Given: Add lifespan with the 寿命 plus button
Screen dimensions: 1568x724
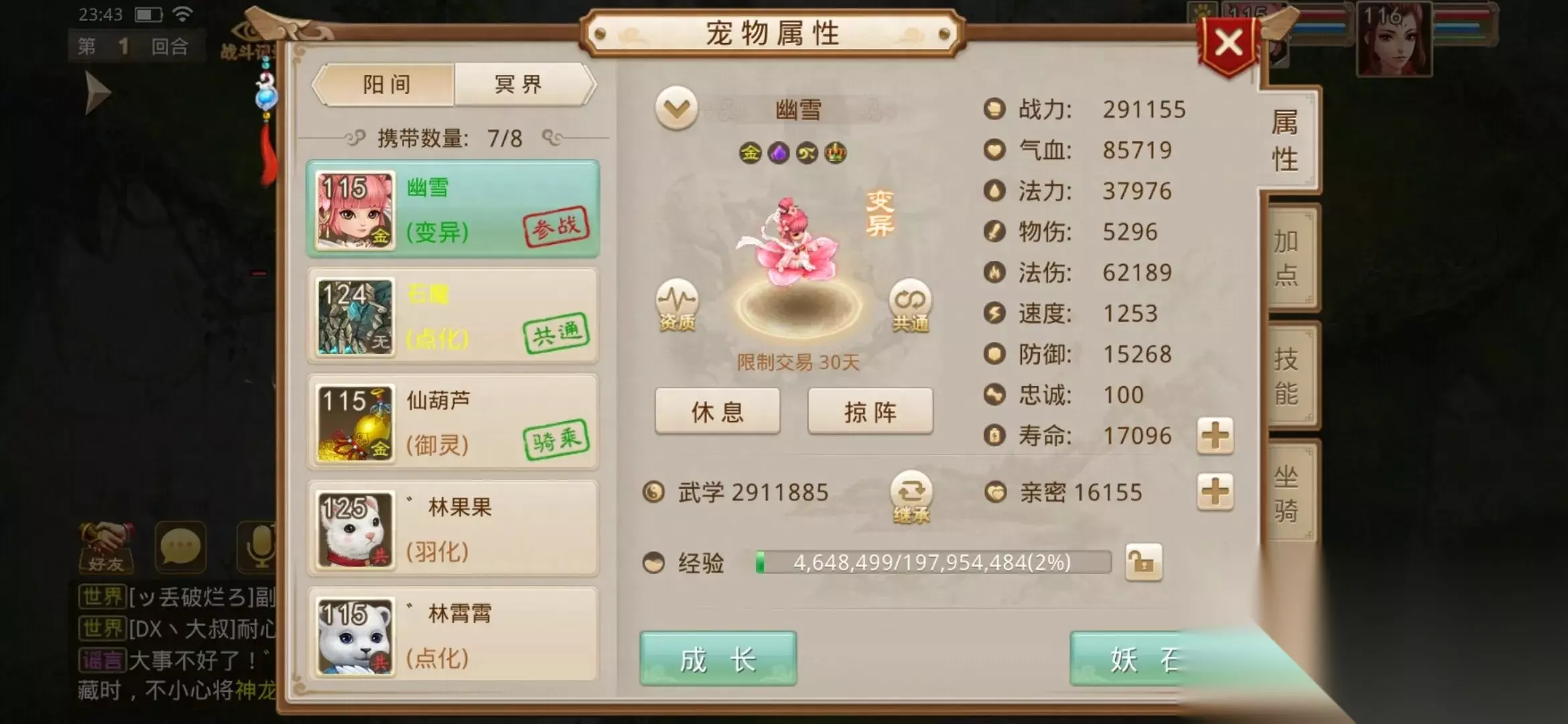Looking at the screenshot, I should pyautogui.click(x=1215, y=436).
